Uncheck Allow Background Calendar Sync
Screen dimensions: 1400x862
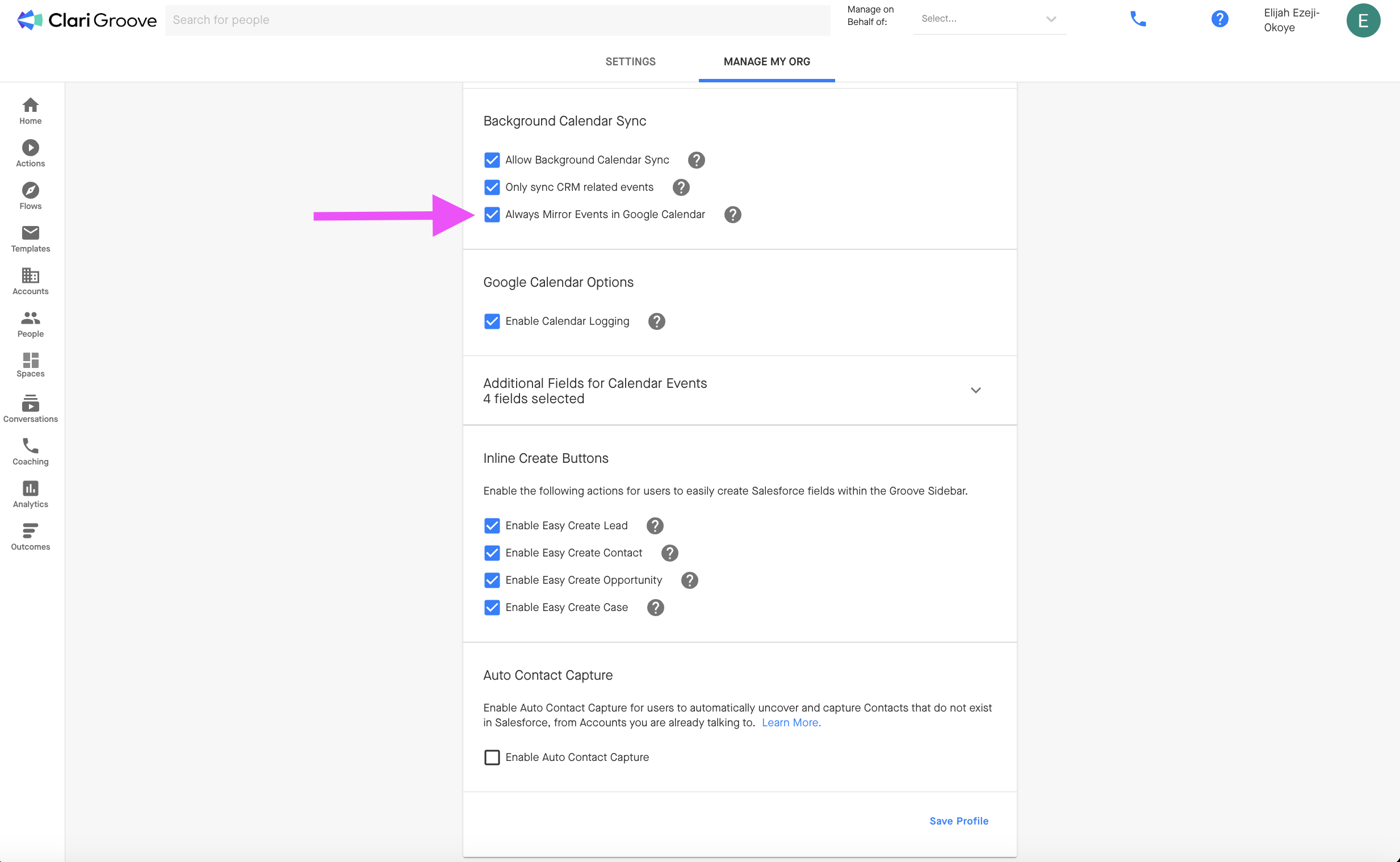492,160
